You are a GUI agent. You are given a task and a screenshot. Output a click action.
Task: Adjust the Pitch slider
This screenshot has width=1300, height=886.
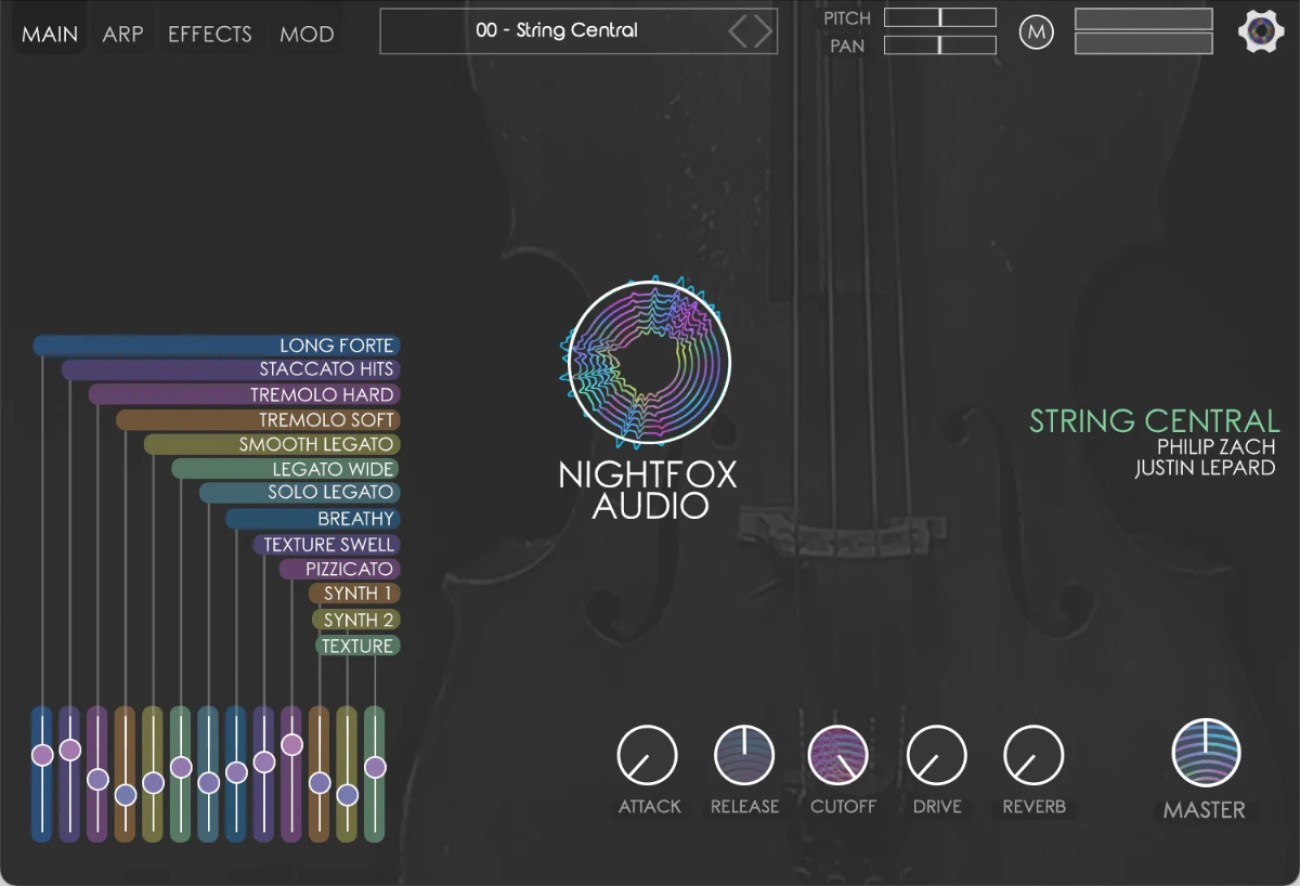(940, 17)
